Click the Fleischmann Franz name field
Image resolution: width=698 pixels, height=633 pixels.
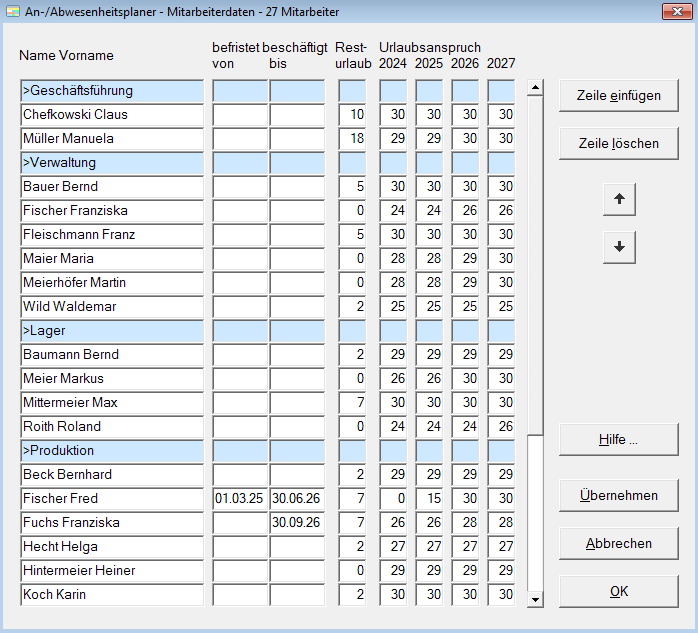coord(112,235)
